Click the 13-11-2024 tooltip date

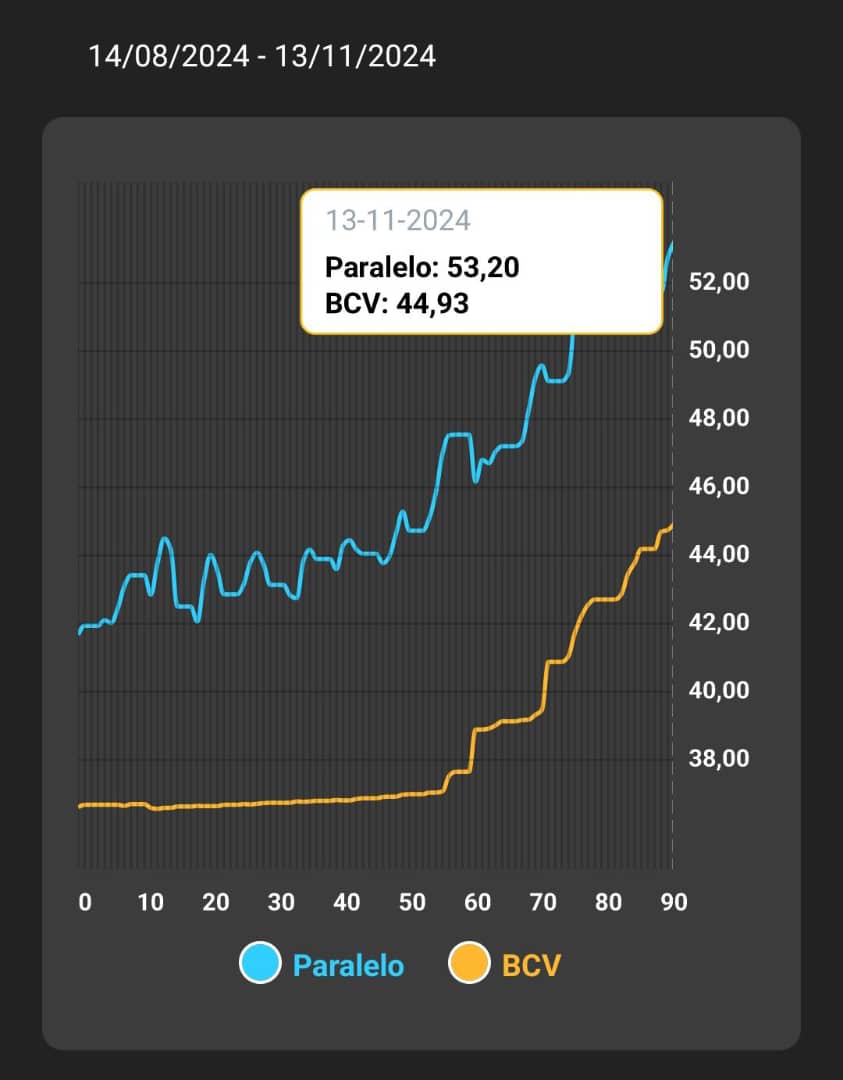click(x=398, y=220)
